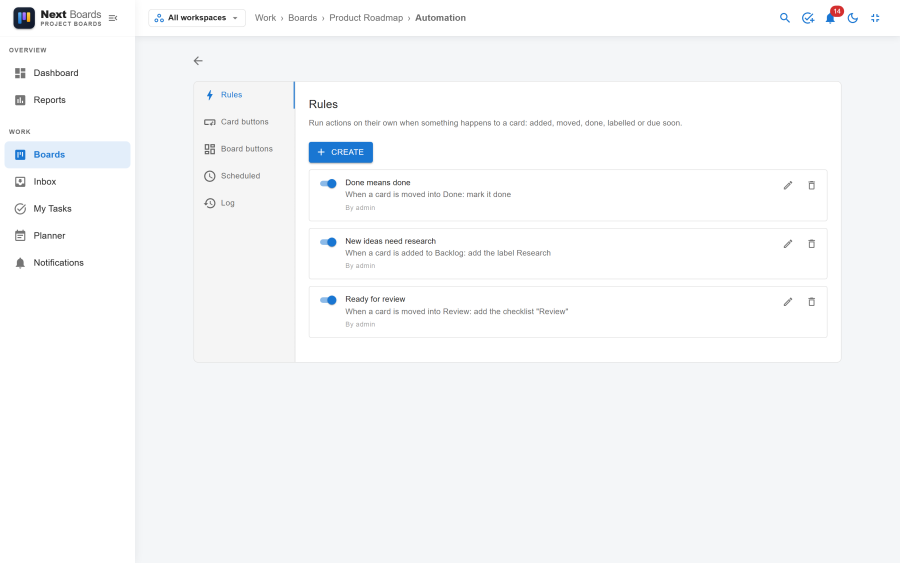Viewport: 900px width, 563px height.
Task: Click the Scheduled clock icon
Action: click(x=210, y=176)
